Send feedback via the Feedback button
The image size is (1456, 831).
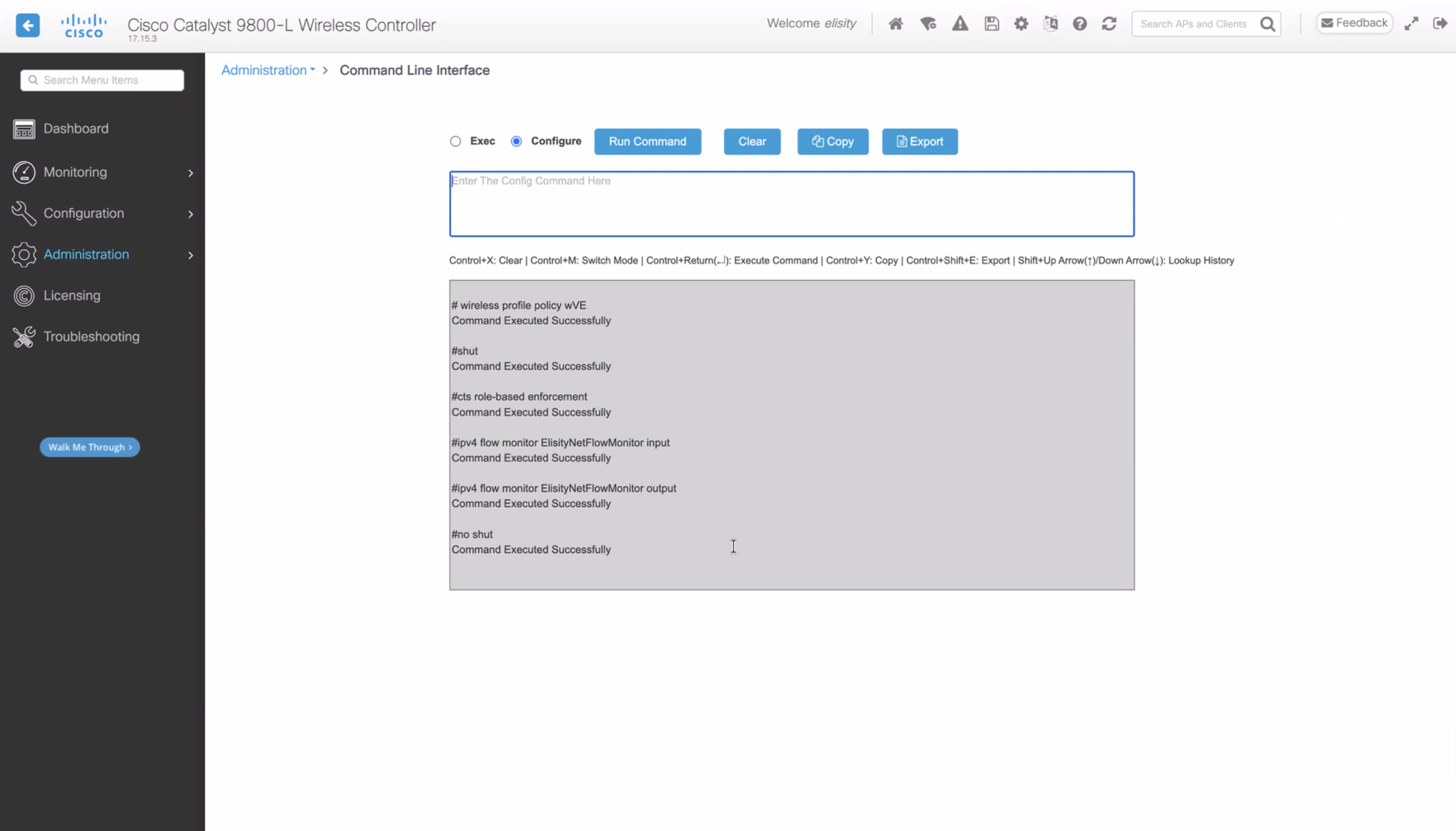click(x=1354, y=23)
